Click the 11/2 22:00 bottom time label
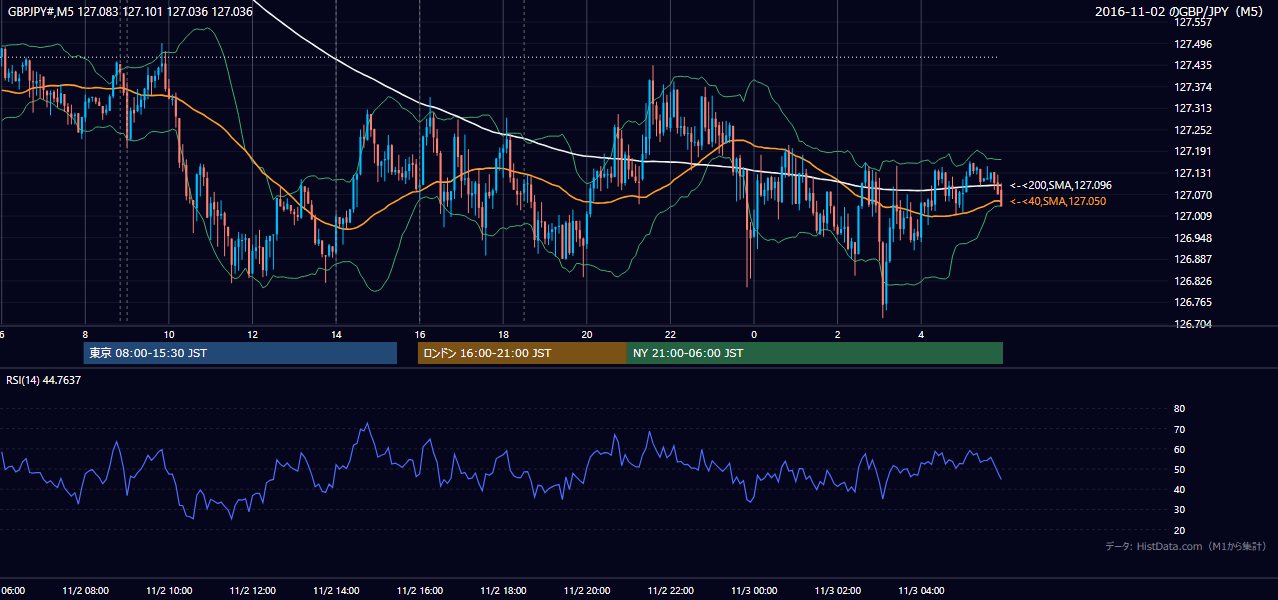 [x=671, y=590]
